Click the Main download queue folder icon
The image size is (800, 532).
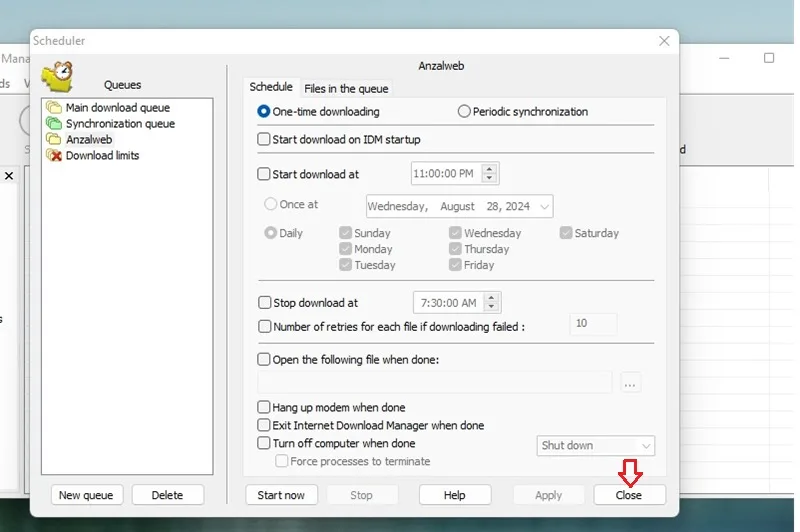(54, 108)
